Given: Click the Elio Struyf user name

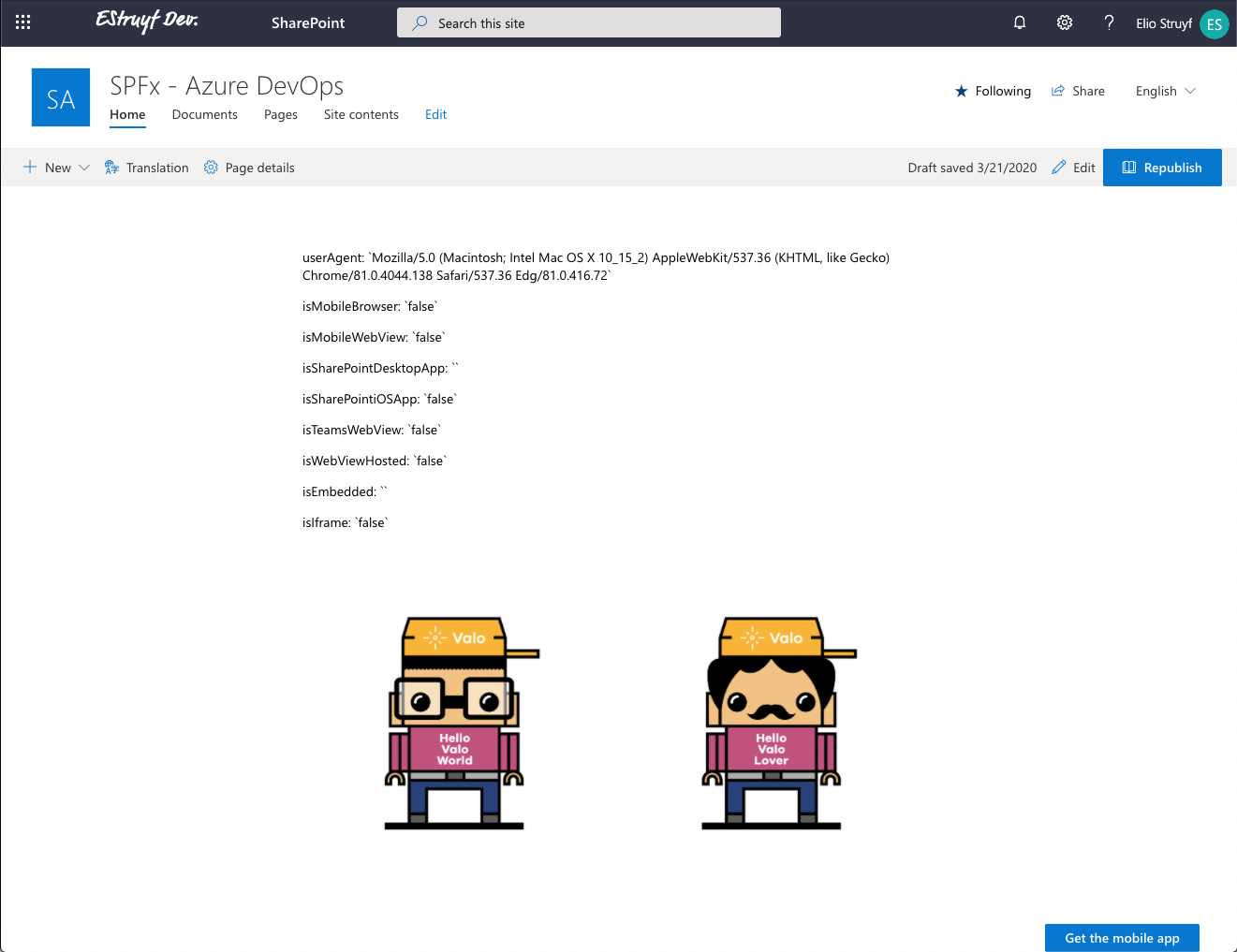Looking at the screenshot, I should (1164, 23).
